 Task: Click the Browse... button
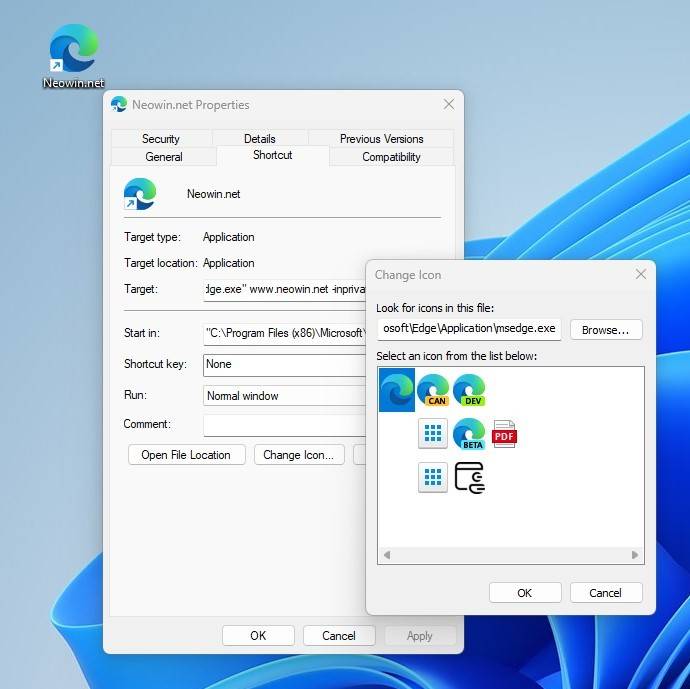(606, 330)
